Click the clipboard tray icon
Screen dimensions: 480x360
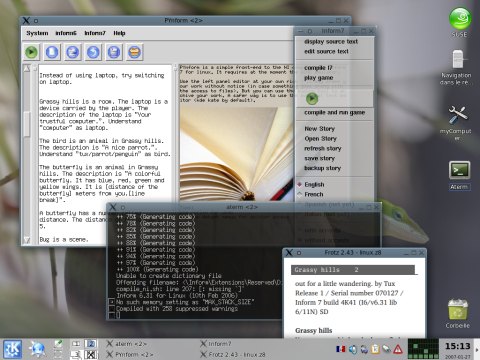pos(375,349)
